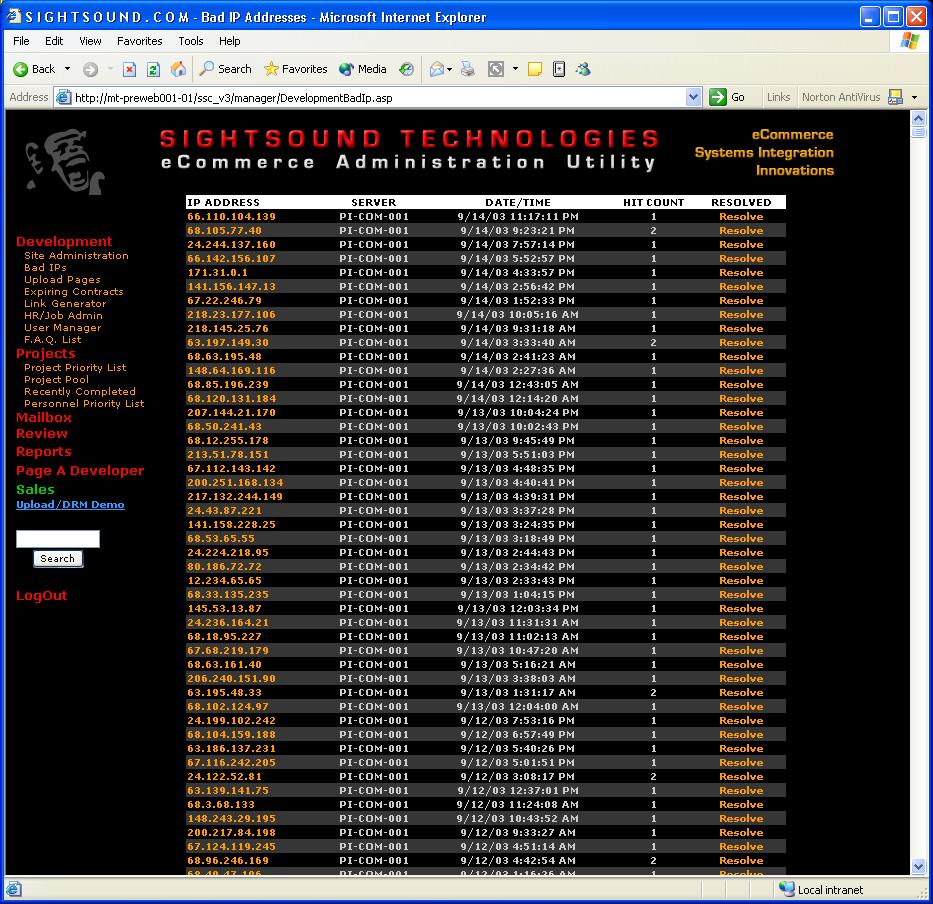Open the HR/Job Admin link

tap(63, 315)
